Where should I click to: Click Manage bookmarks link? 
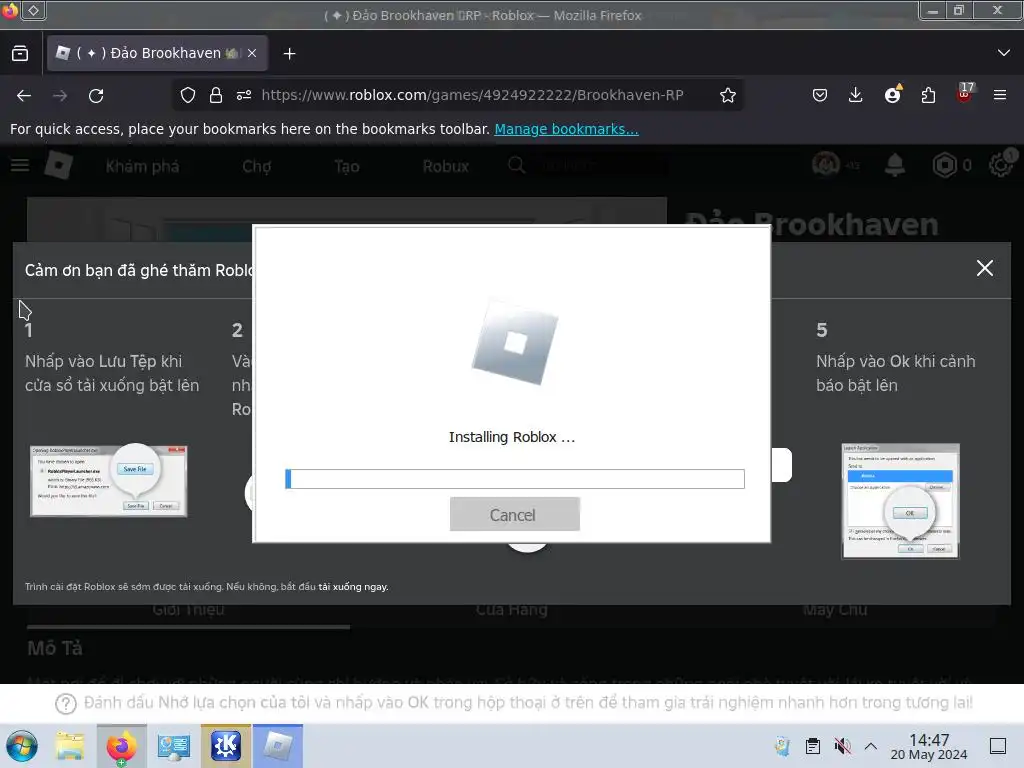click(566, 129)
